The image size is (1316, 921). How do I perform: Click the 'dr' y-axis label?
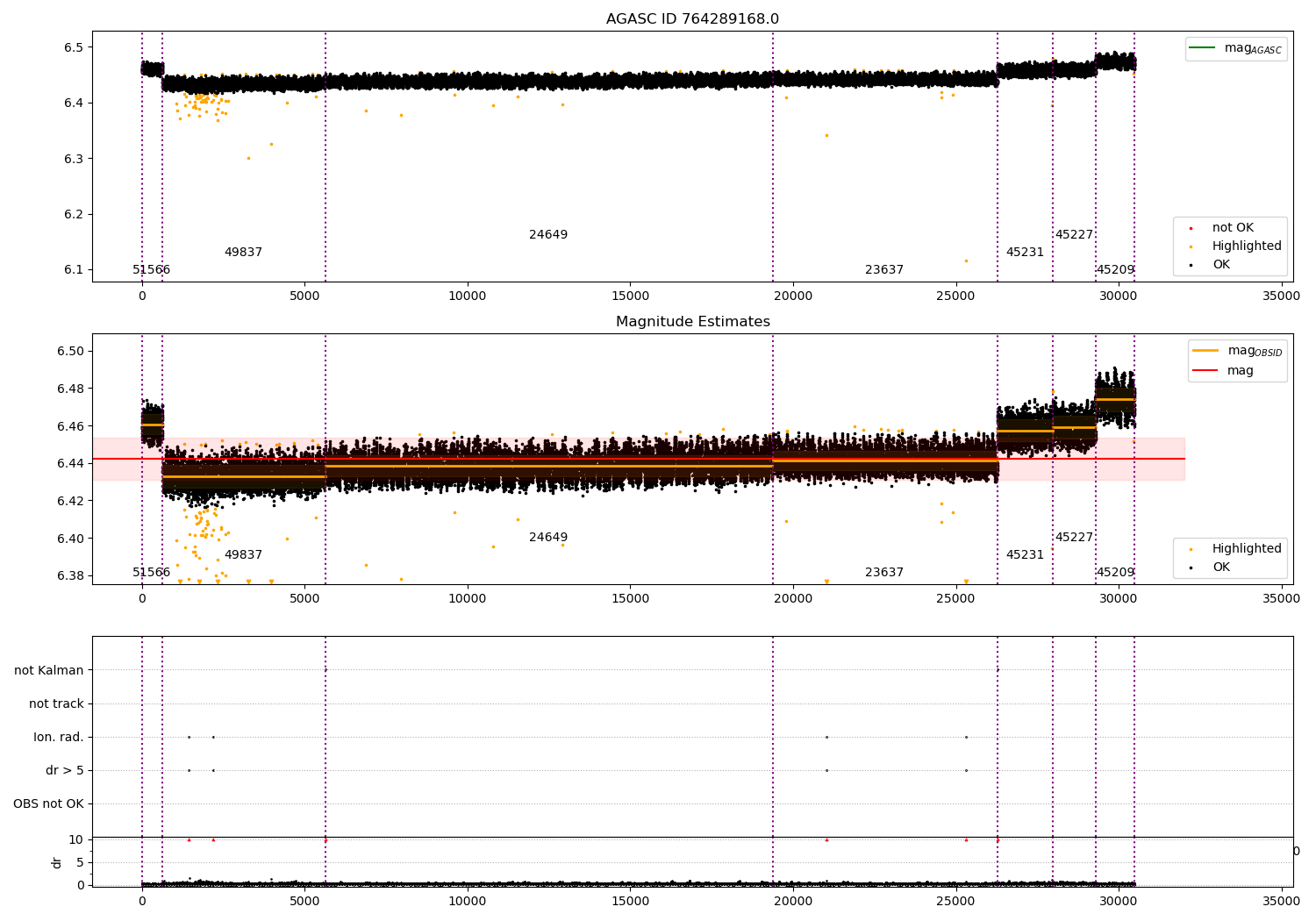tap(57, 862)
